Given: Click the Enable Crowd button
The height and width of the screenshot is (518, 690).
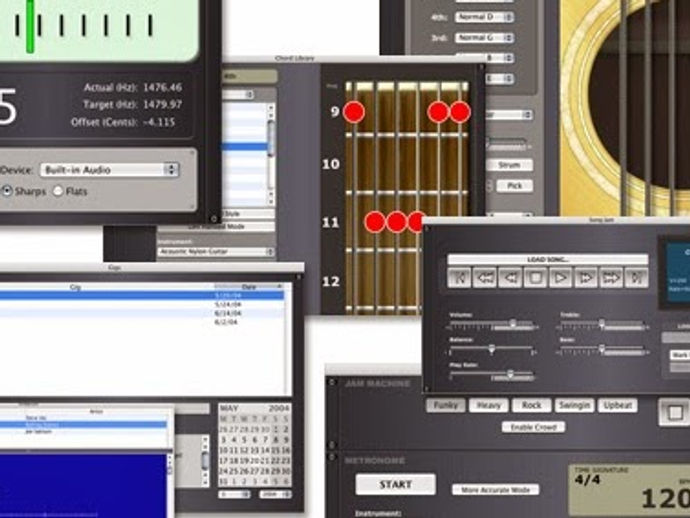Looking at the screenshot, I should pos(533,427).
